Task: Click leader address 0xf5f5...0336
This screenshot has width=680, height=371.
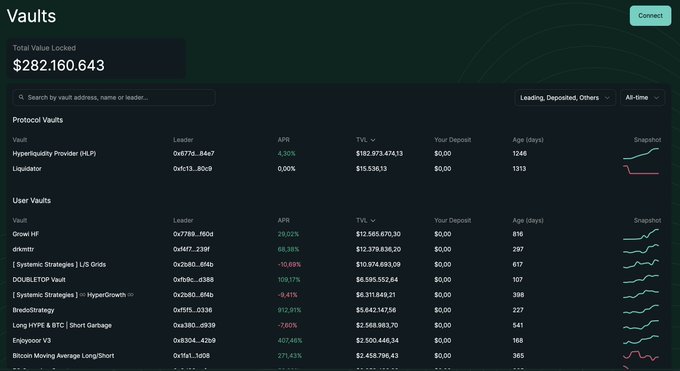Action: click(193, 310)
